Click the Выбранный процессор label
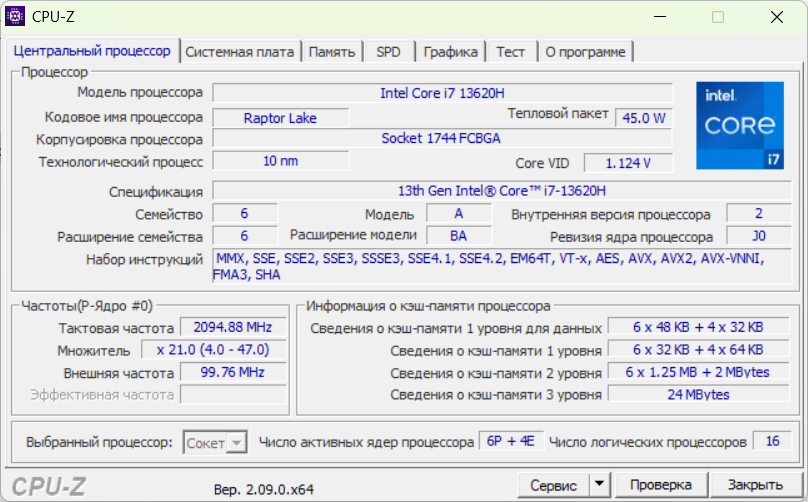Screen dimensions: 808x502 pyautogui.click(x=99, y=442)
